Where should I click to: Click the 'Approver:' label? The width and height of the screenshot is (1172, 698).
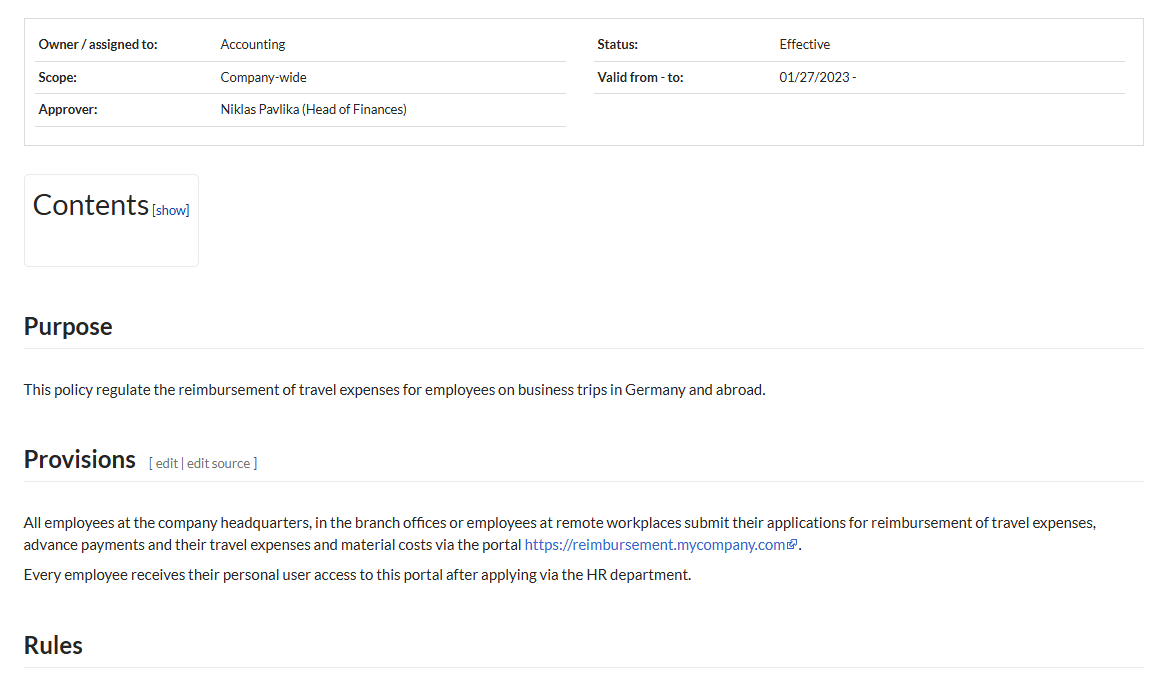(68, 109)
